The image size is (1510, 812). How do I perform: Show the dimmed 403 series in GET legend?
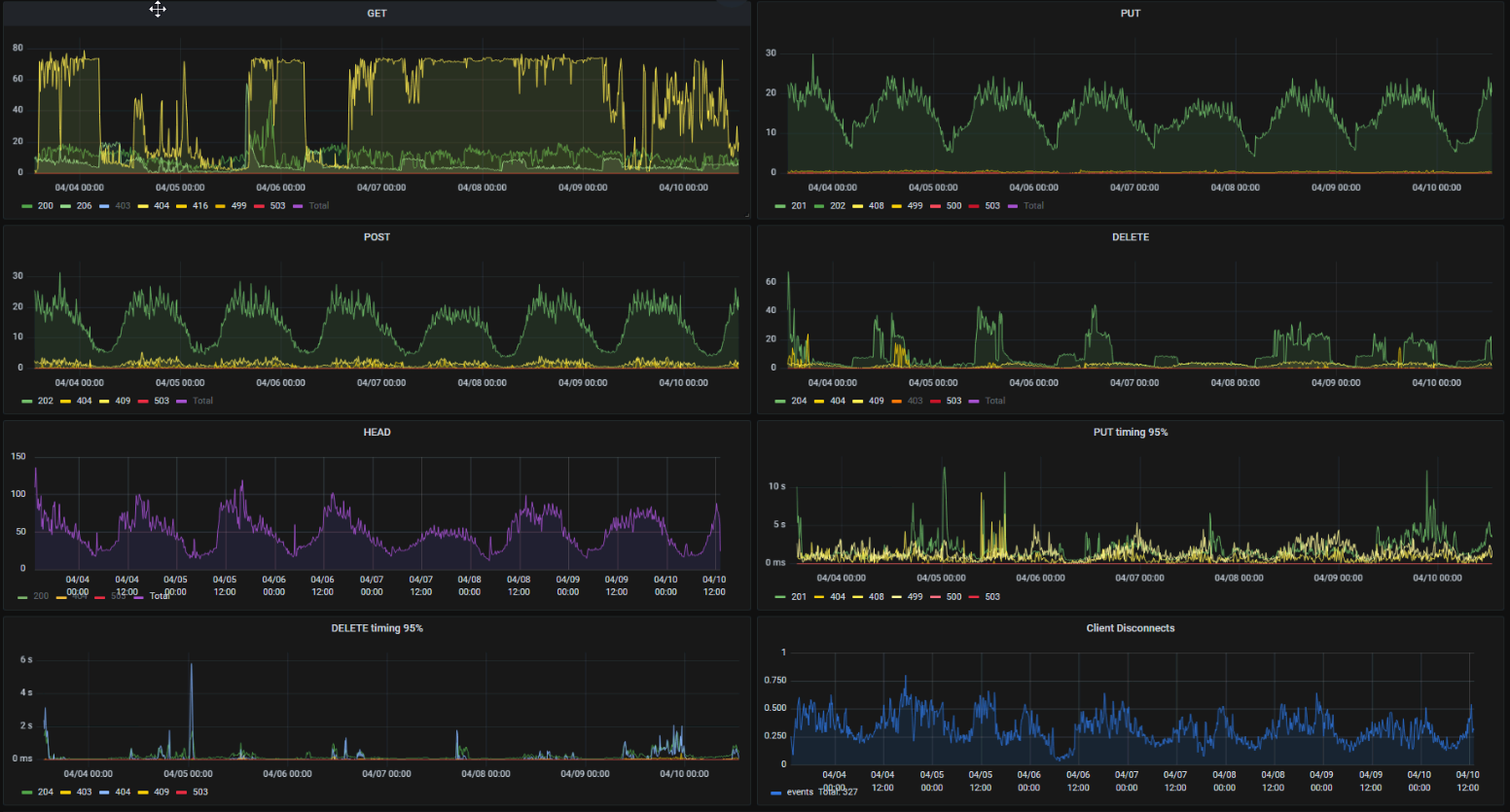pos(123,206)
